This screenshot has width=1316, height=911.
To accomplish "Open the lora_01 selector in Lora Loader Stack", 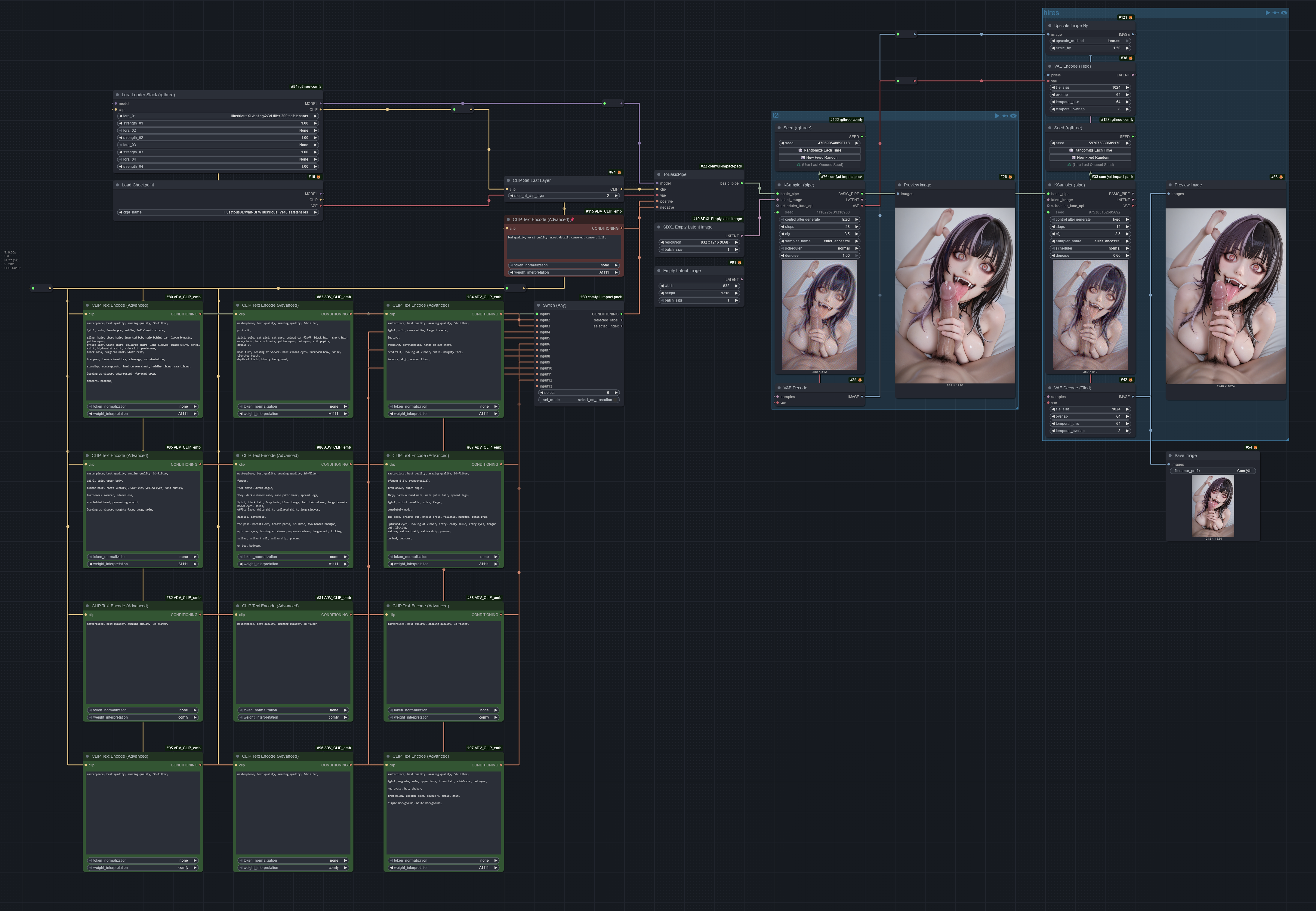I will click(x=218, y=116).
